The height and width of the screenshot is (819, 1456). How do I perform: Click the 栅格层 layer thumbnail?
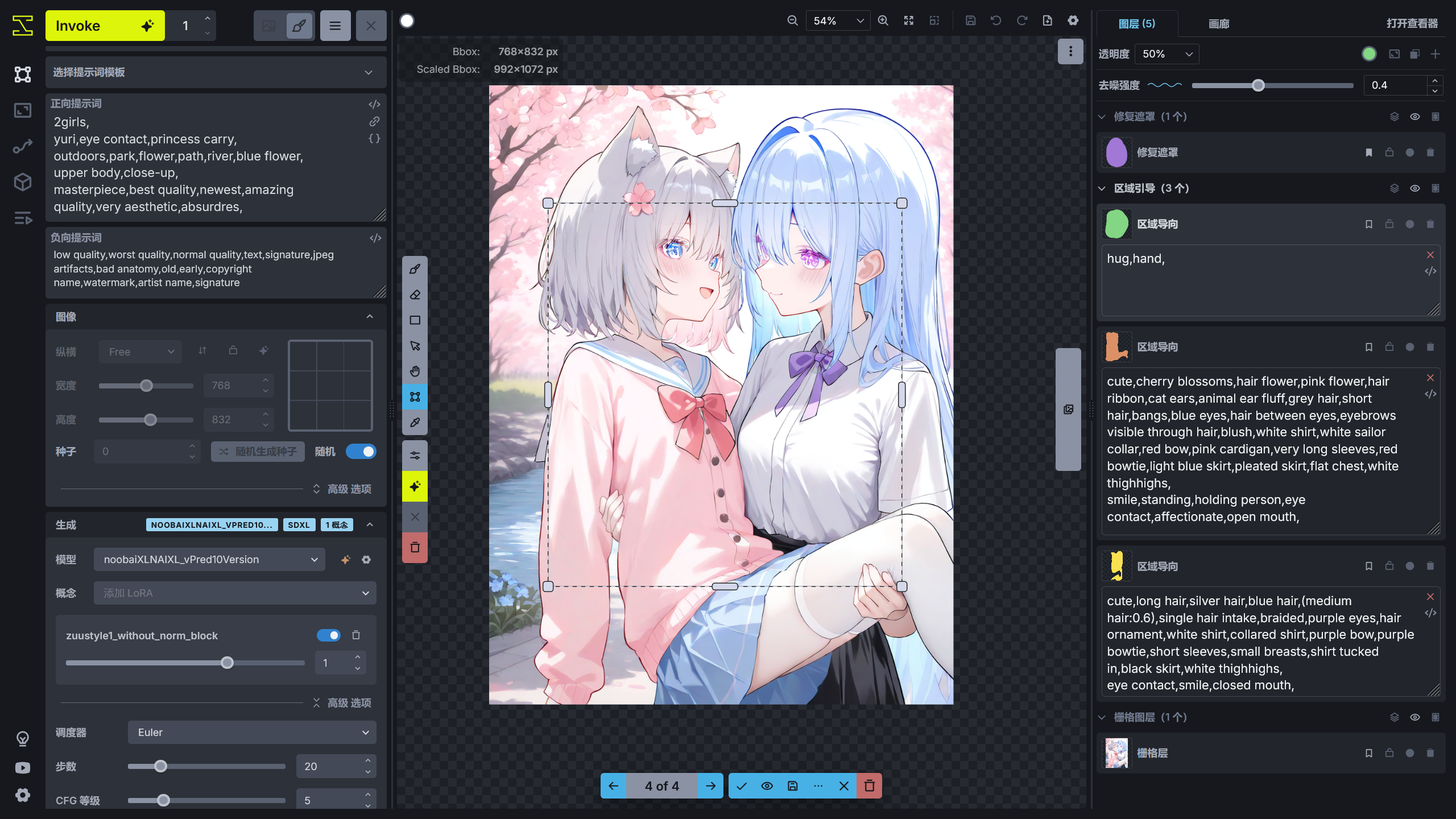click(1116, 752)
